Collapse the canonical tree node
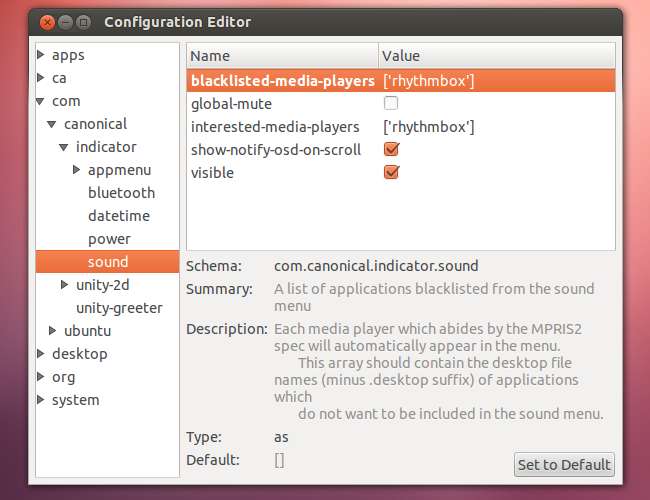This screenshot has width=650, height=500. click(x=54, y=124)
